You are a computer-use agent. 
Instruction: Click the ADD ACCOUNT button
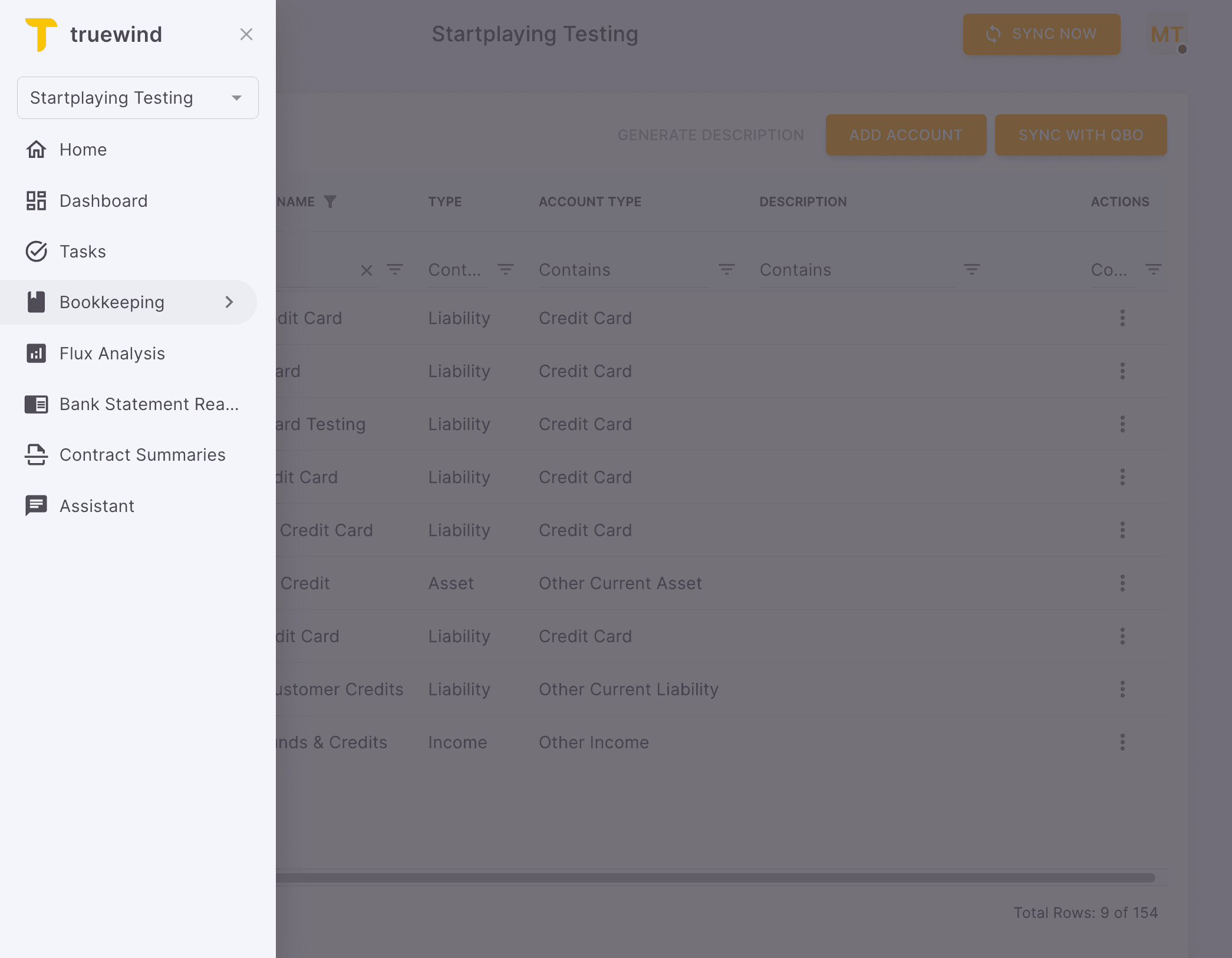tap(906, 135)
